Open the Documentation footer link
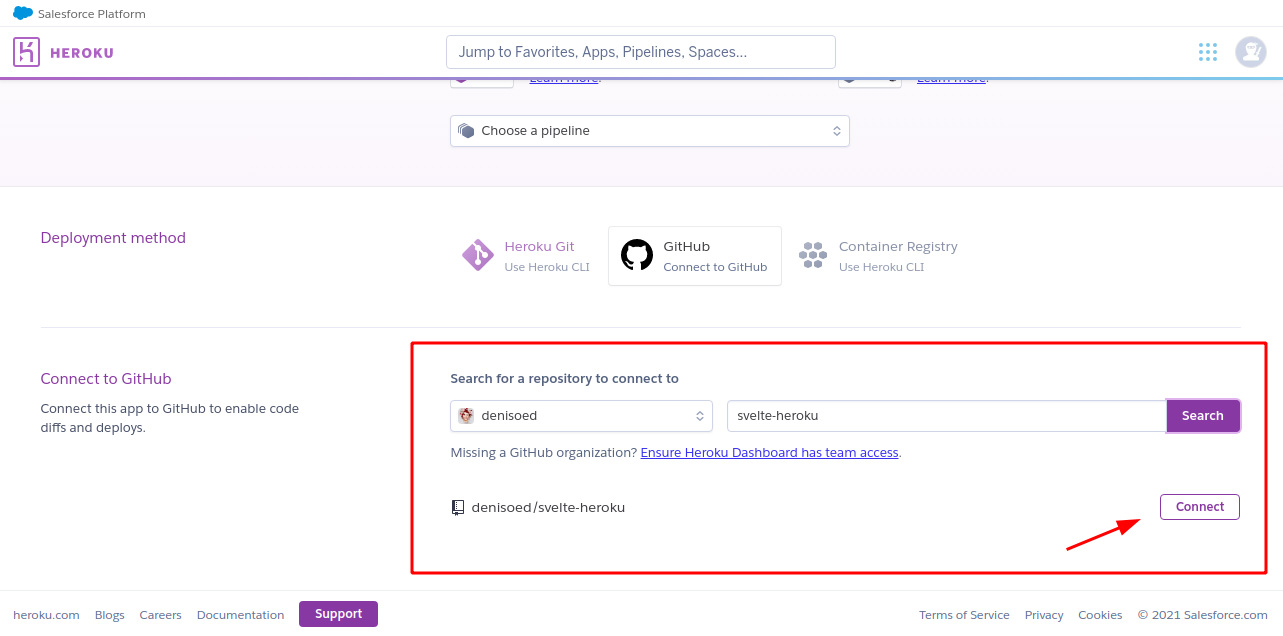The width and height of the screenshot is (1283, 636). (240, 615)
